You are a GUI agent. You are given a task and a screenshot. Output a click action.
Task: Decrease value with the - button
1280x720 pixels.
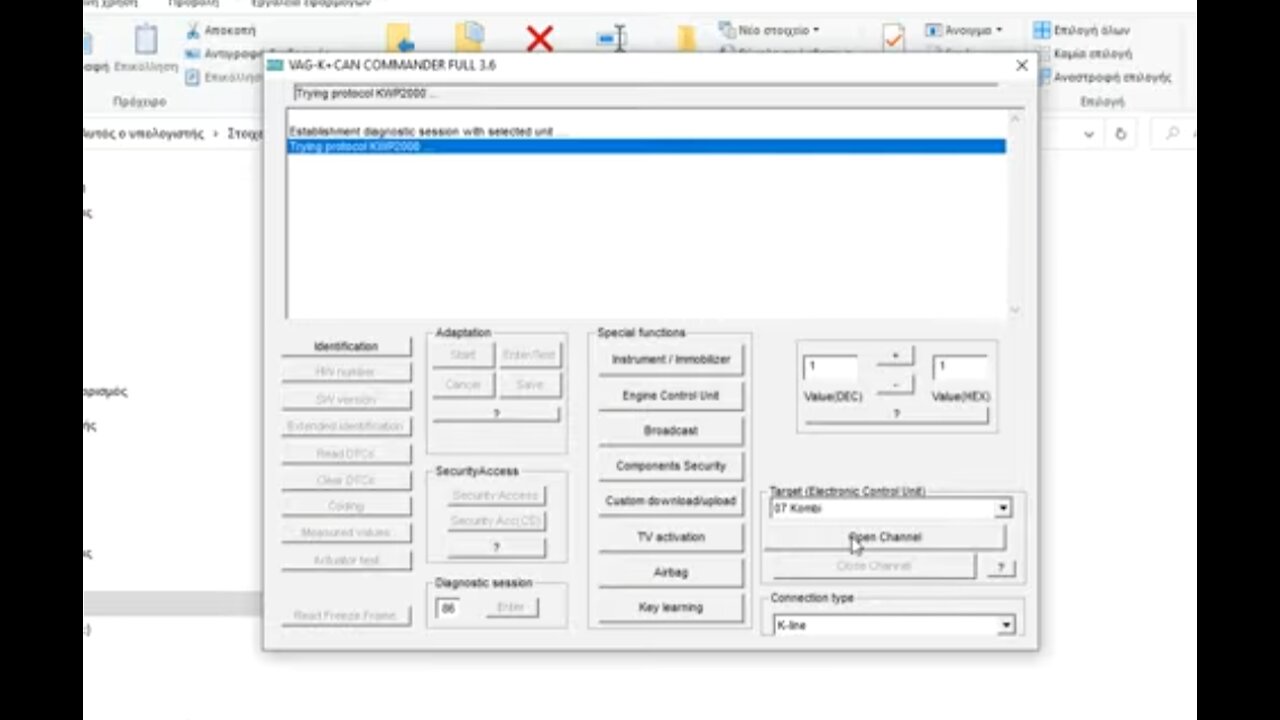(895, 384)
